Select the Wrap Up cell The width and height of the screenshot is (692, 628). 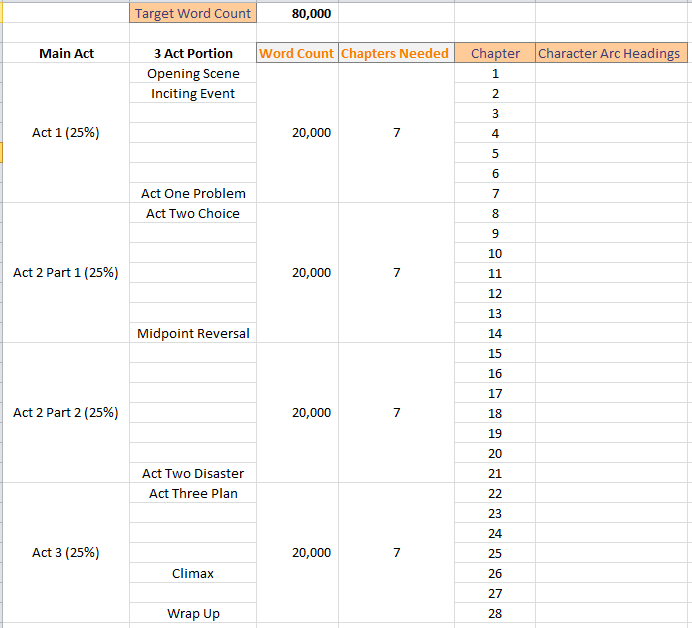pos(193,614)
